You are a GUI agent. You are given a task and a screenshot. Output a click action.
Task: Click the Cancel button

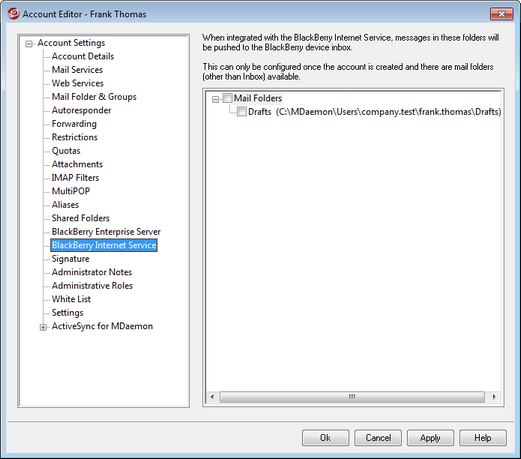point(378,438)
